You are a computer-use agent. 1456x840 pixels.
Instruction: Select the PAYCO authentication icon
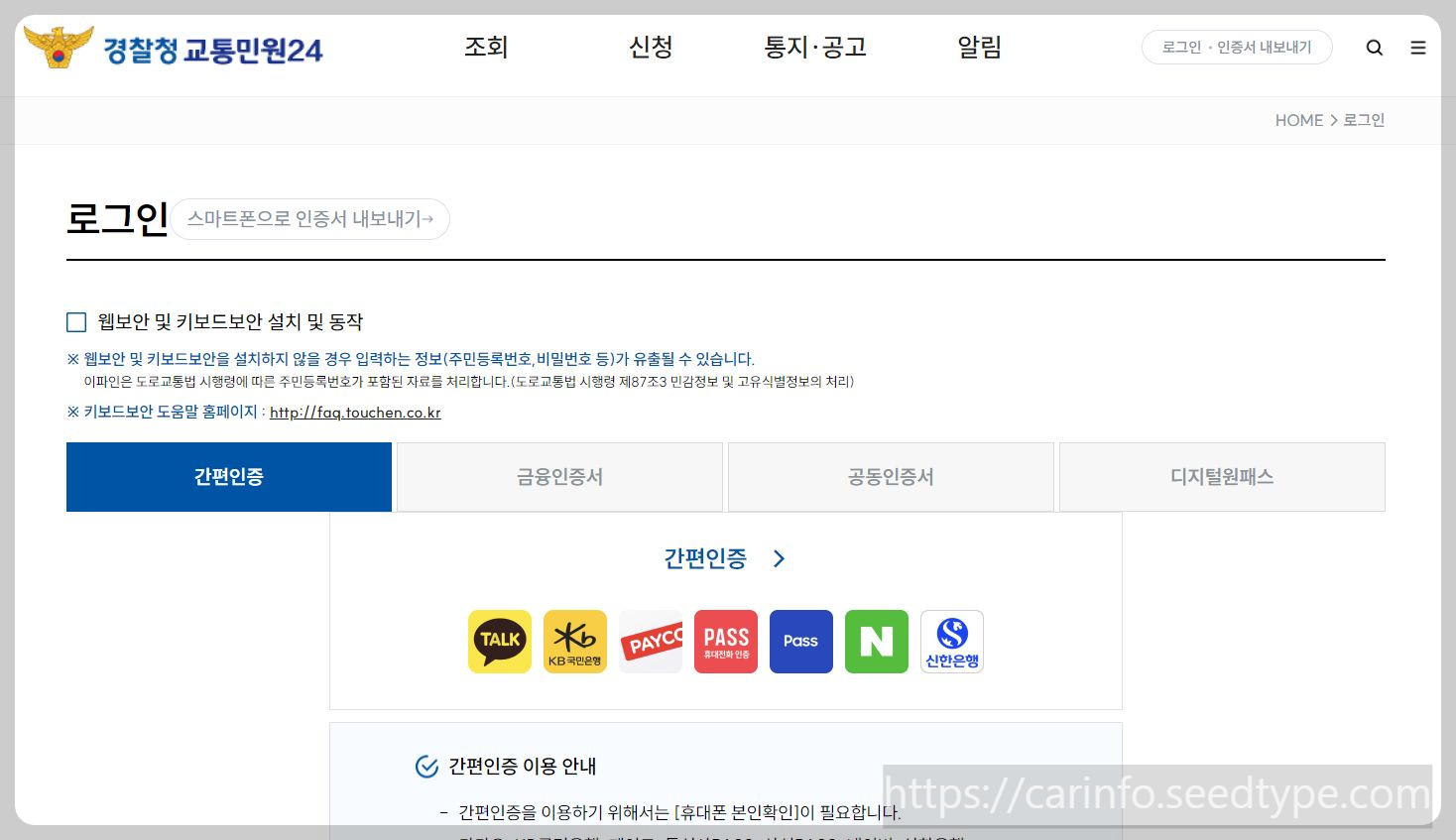650,641
